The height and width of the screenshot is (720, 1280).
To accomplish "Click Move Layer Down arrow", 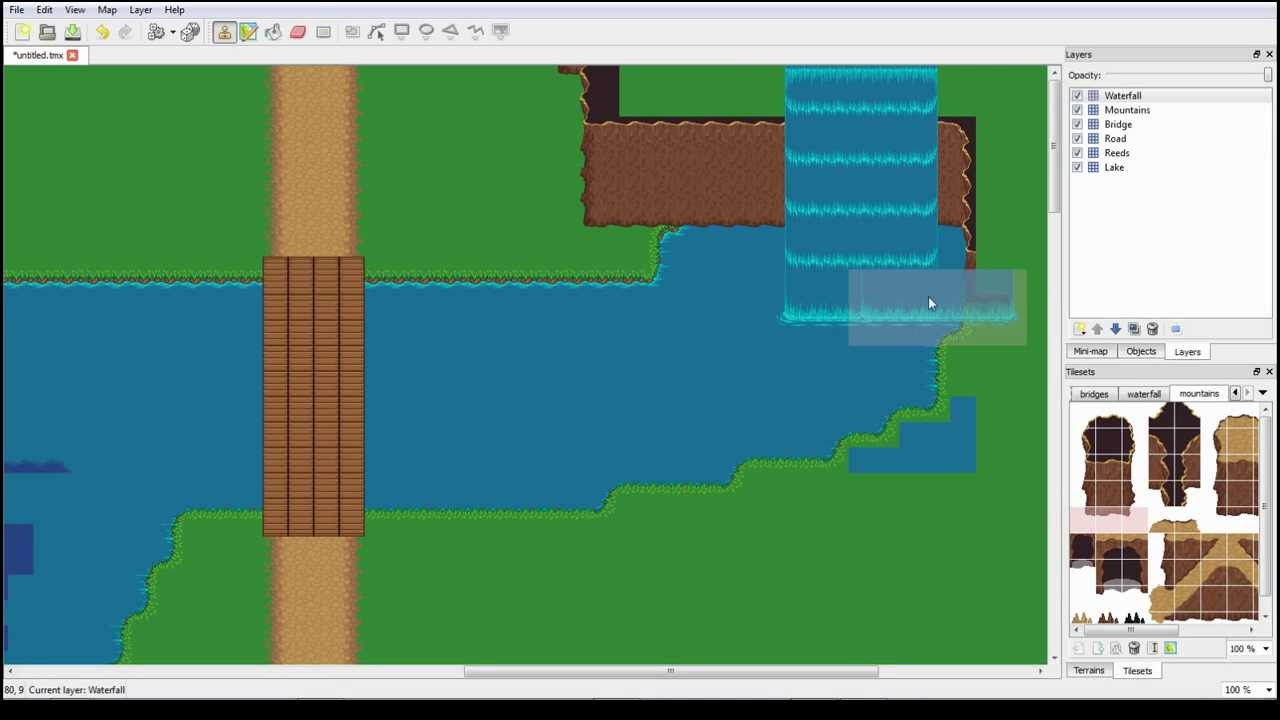I will point(1115,329).
